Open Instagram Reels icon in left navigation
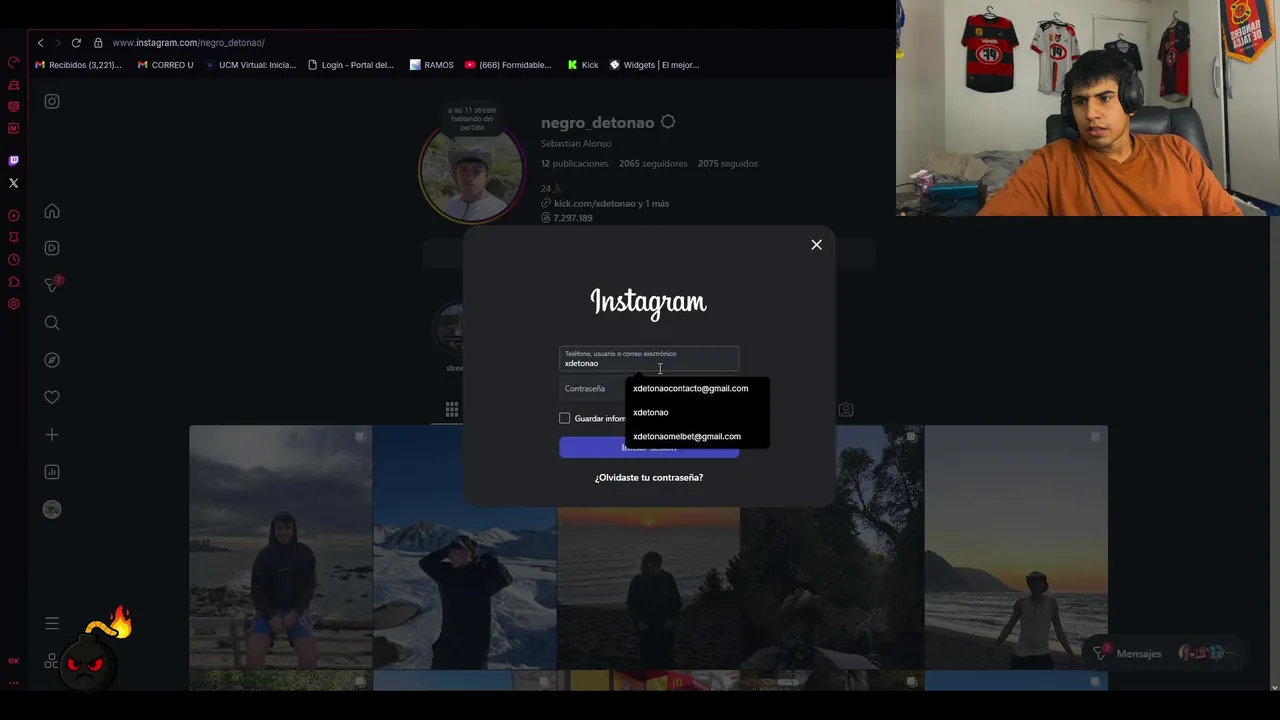Screen dimensions: 1280x720 coord(52,248)
